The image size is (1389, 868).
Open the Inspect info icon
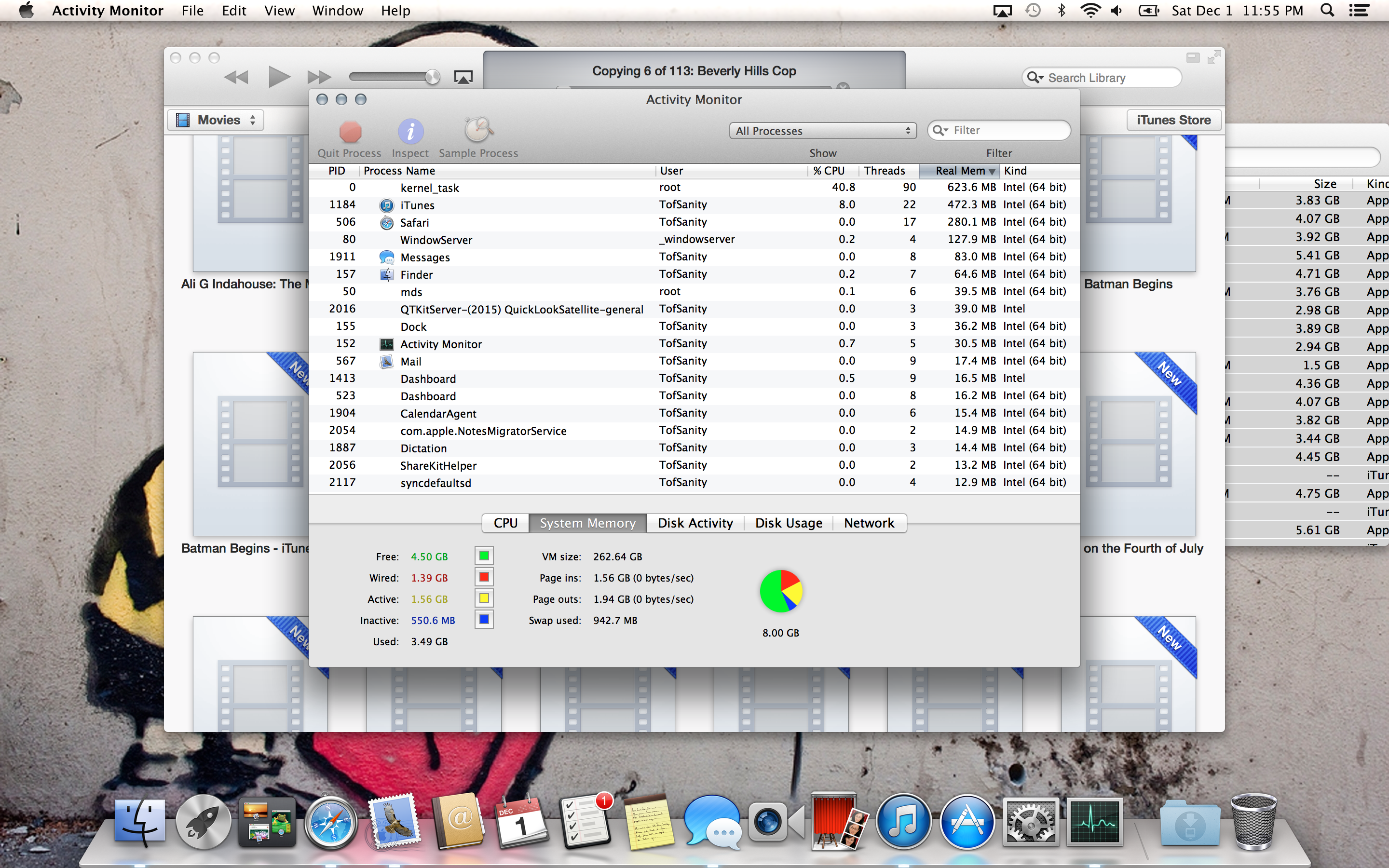coord(410,132)
